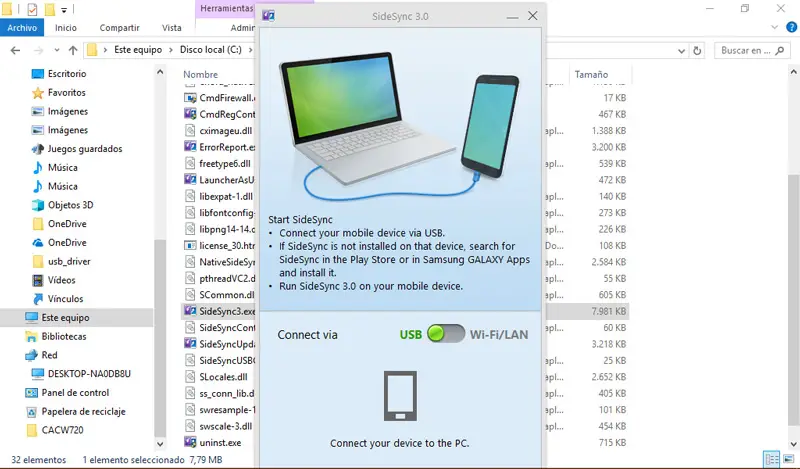Switch to the Compartir ribbon tab
The height and width of the screenshot is (469, 800).
pos(119,28)
